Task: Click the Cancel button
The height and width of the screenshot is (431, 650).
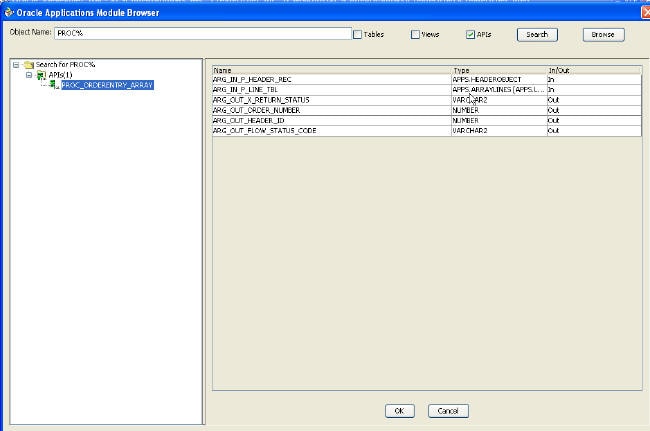Action: pos(448,411)
